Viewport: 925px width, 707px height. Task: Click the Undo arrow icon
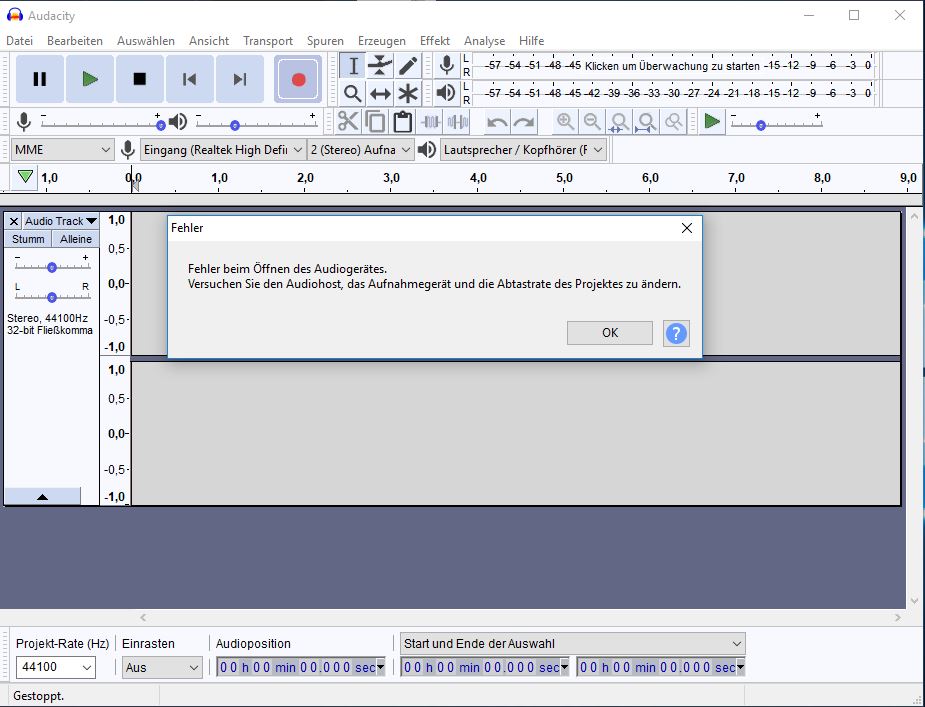[497, 122]
